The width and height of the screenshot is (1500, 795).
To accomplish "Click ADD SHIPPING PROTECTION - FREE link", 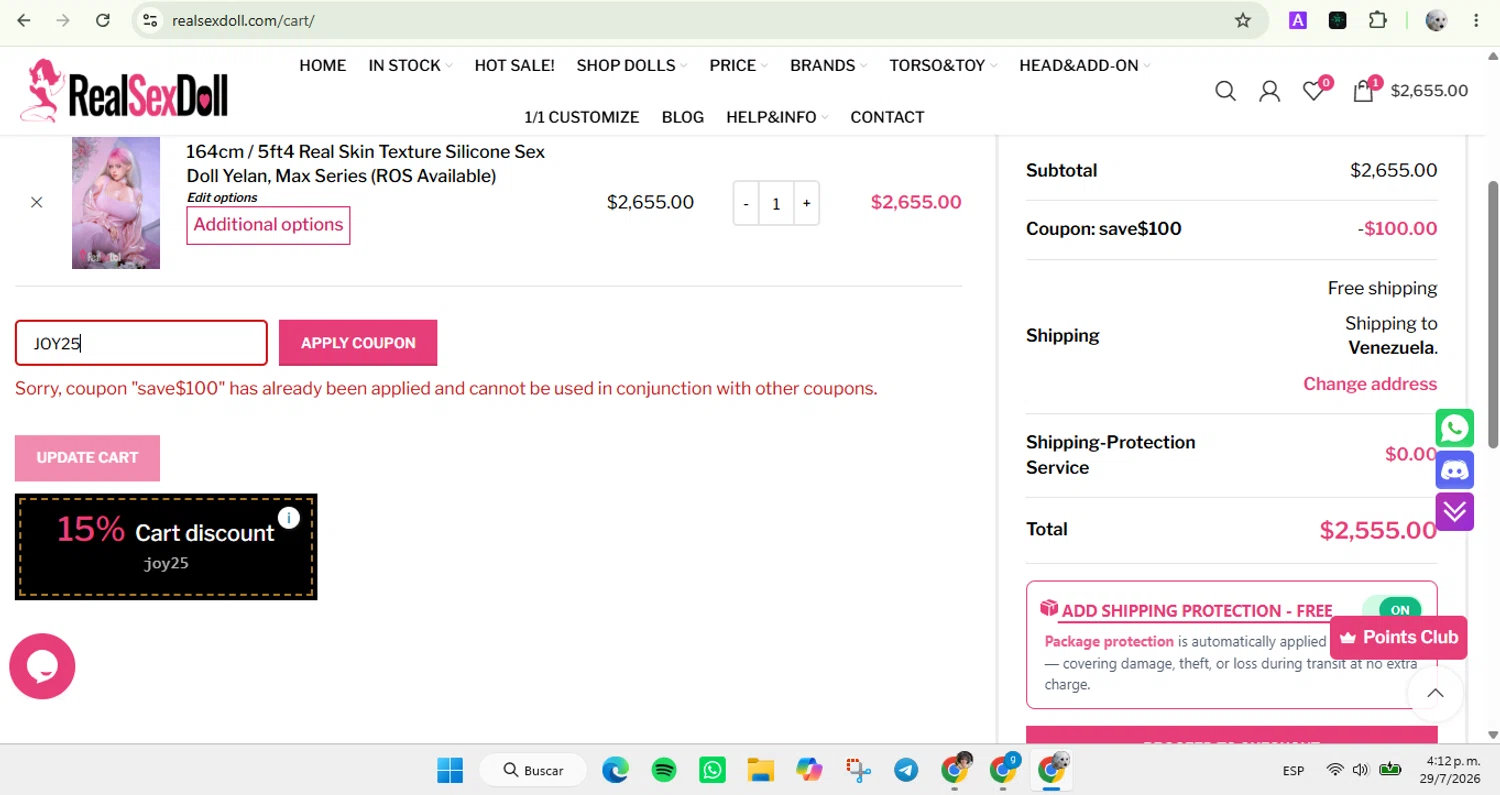I will pos(1197,611).
